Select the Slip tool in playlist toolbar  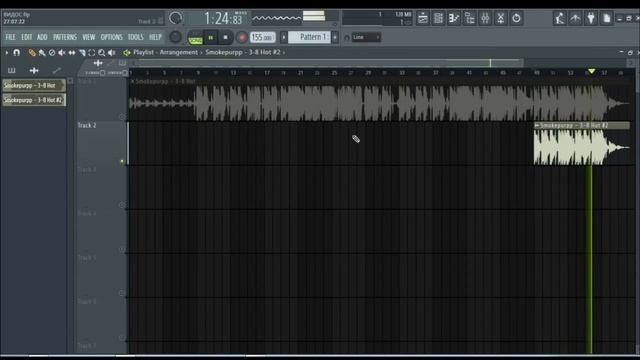click(72, 53)
